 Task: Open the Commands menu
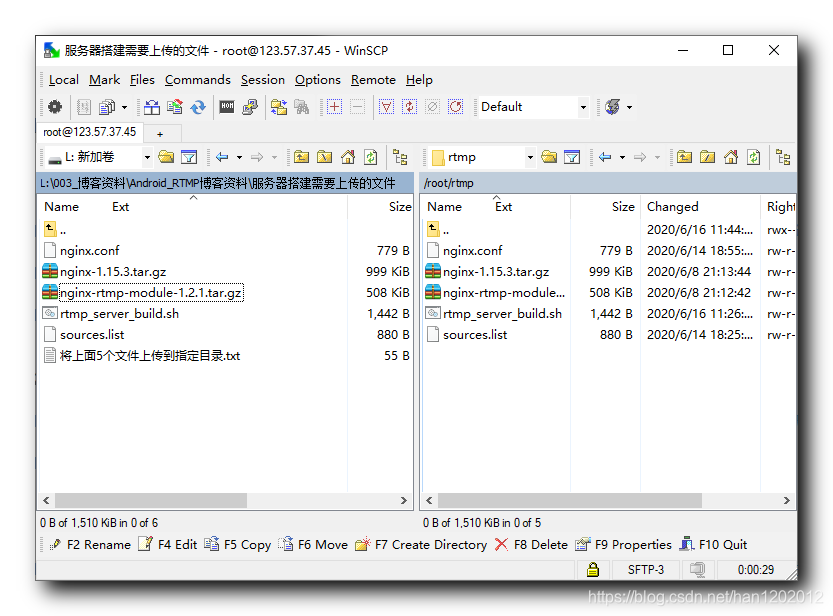click(198, 80)
